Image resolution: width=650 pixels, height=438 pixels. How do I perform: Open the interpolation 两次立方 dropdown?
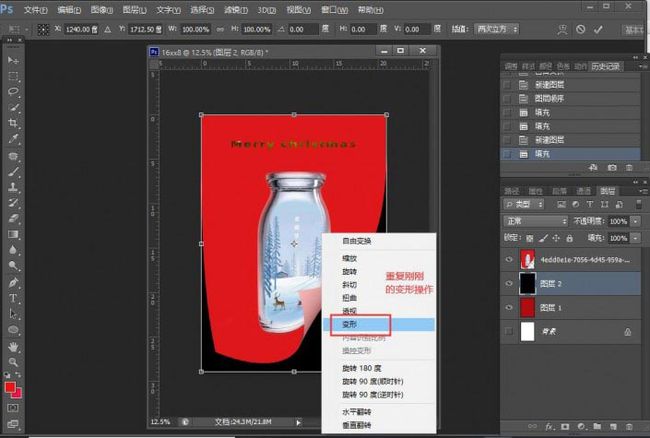[x=497, y=29]
